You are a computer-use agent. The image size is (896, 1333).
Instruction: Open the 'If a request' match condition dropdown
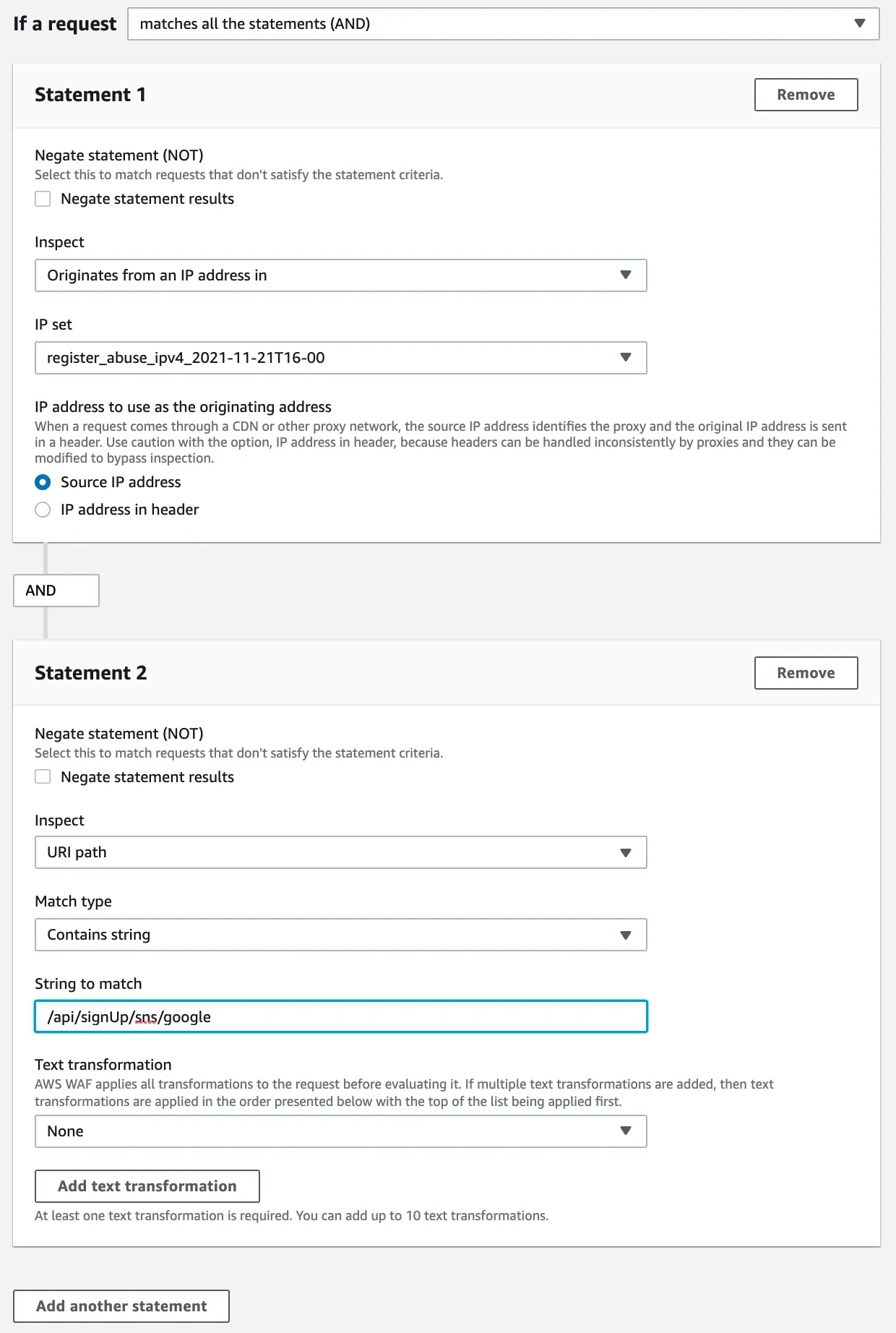click(503, 24)
